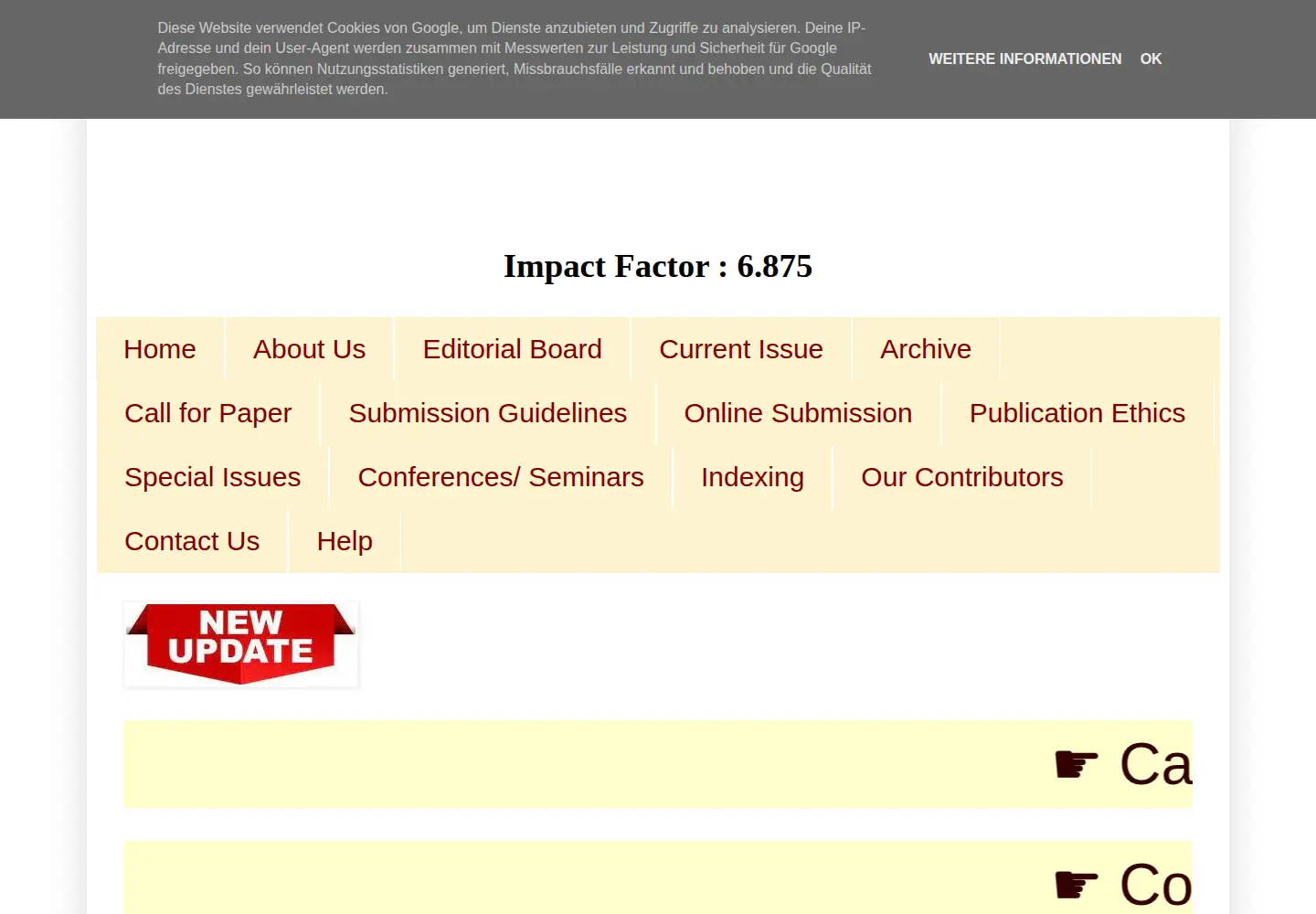
Task: Open Call for Paper page
Action: point(208,413)
